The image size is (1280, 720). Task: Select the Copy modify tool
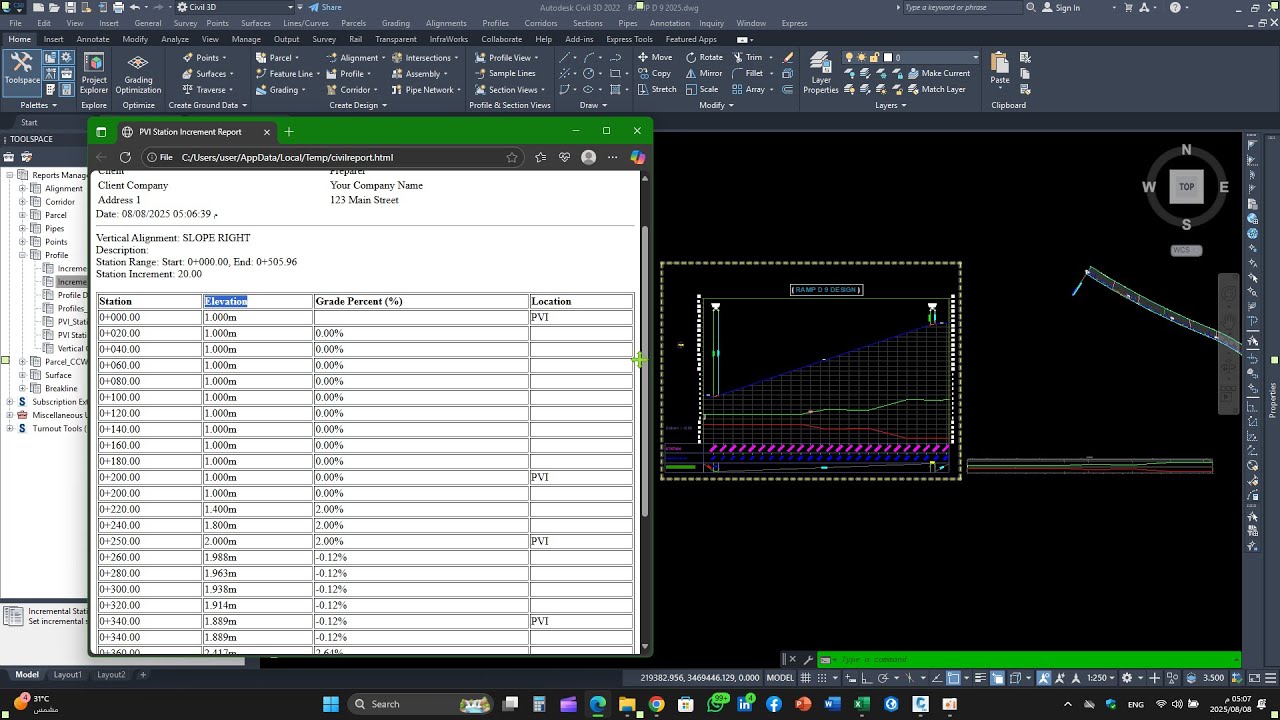pos(653,73)
